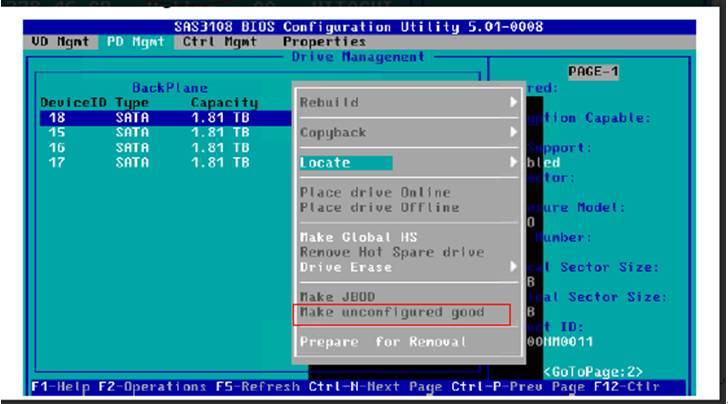Click the DeviceID column header
This screenshot has height=404, width=728.
coord(73,103)
